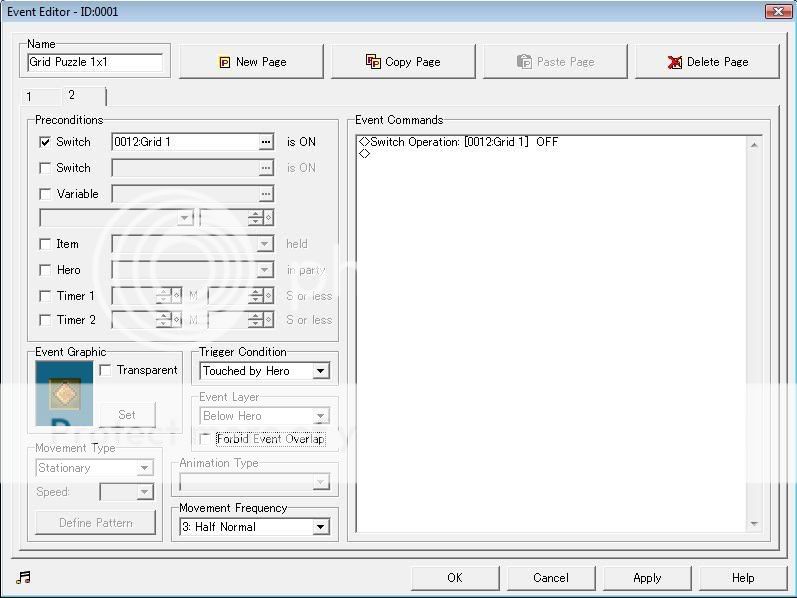
Task: Click the event Name text field
Action: [95, 62]
